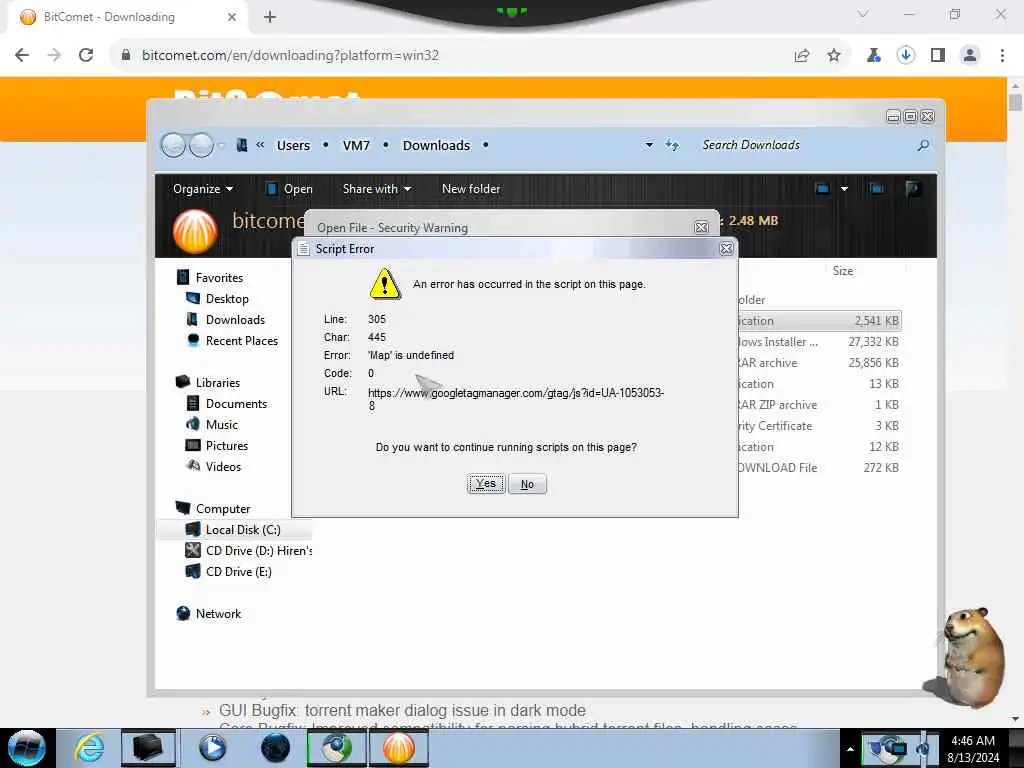This screenshot has height=768, width=1024.
Task: Click the Computer header in the sidebar
Action: coord(223,509)
